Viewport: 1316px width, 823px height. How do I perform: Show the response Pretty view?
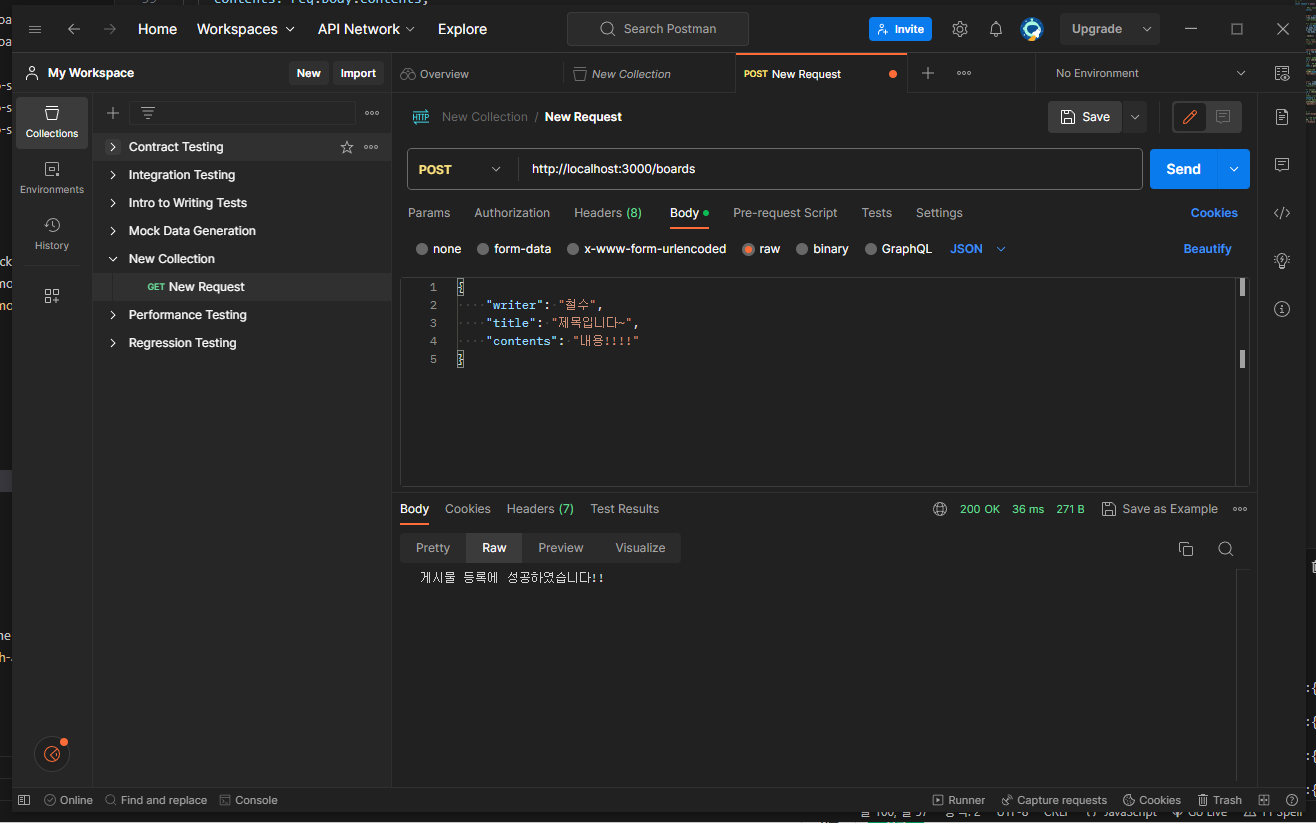(433, 548)
